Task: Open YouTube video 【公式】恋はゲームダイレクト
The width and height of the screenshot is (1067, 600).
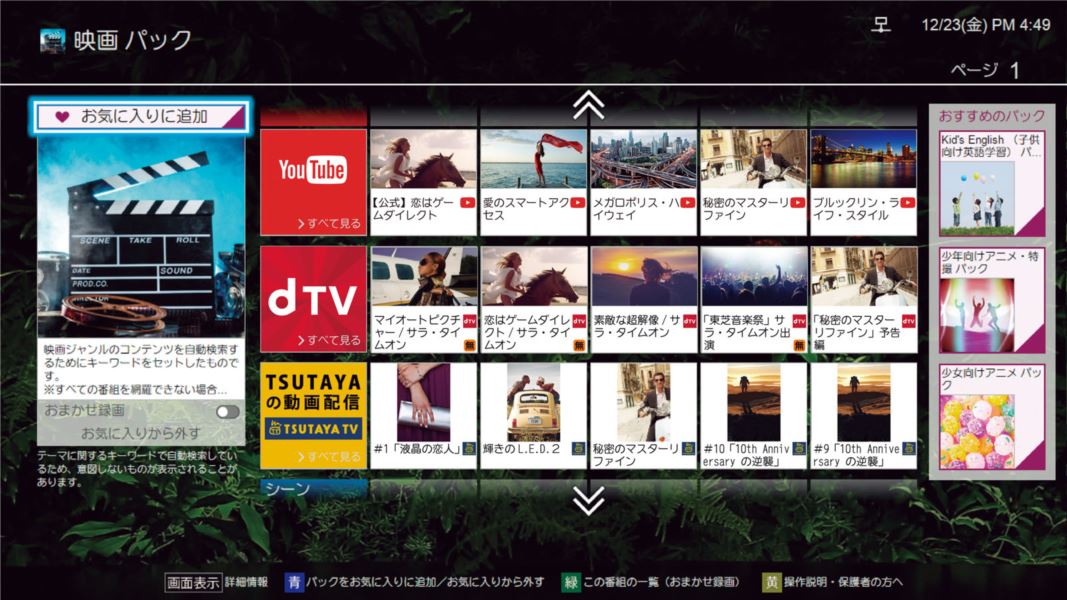Action: [423, 182]
